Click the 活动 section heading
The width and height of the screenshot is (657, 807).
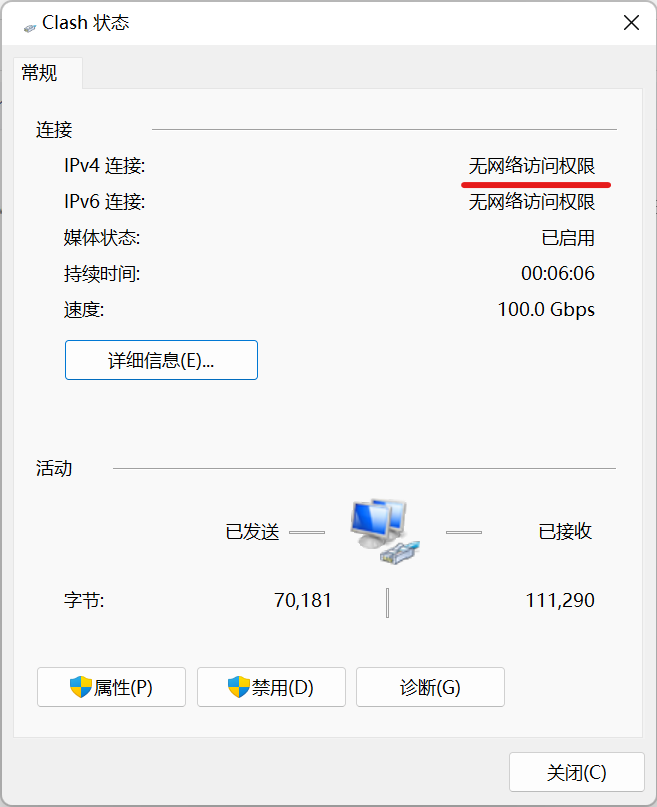tap(54, 468)
